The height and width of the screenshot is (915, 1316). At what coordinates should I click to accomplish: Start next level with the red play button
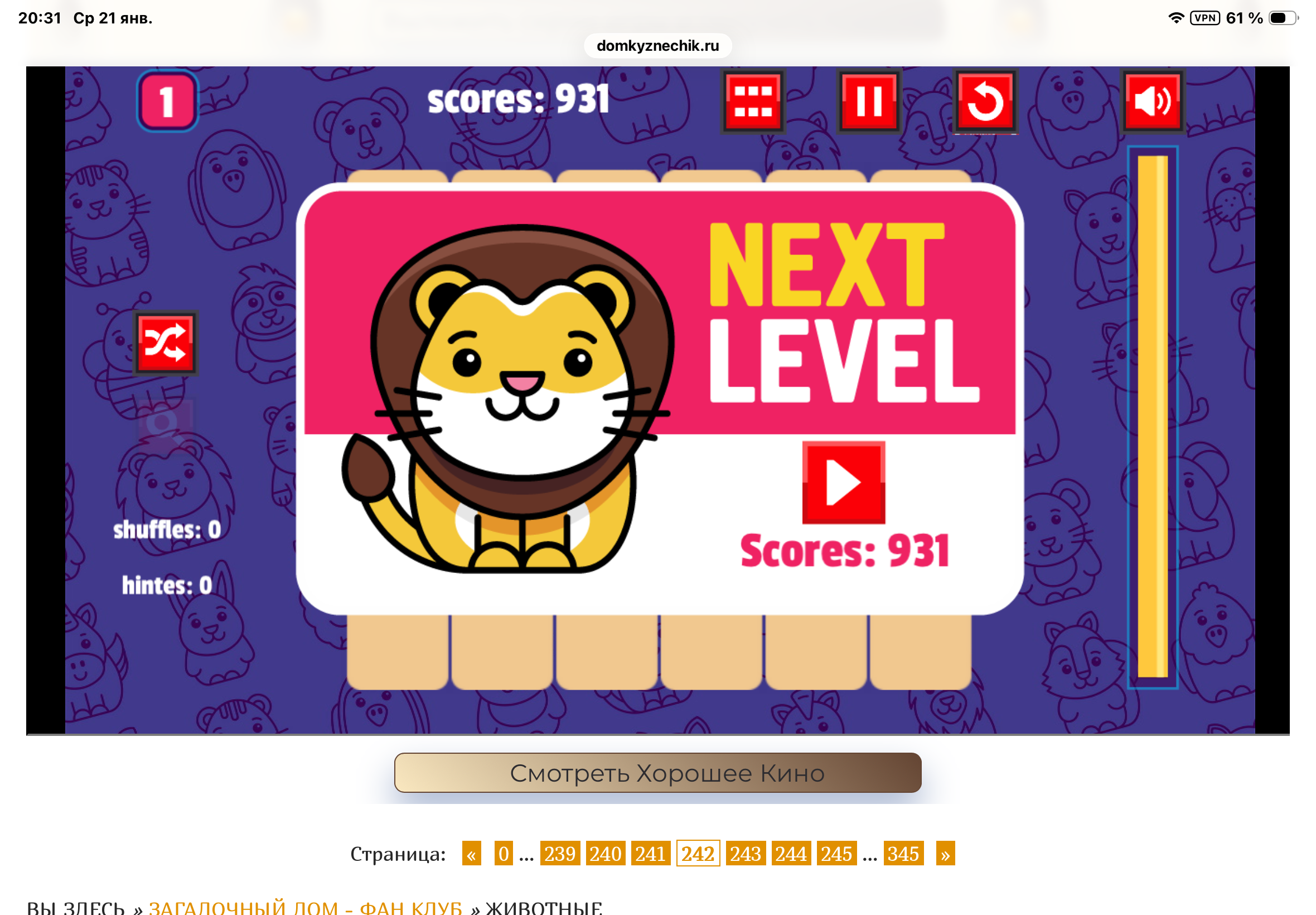(x=843, y=482)
